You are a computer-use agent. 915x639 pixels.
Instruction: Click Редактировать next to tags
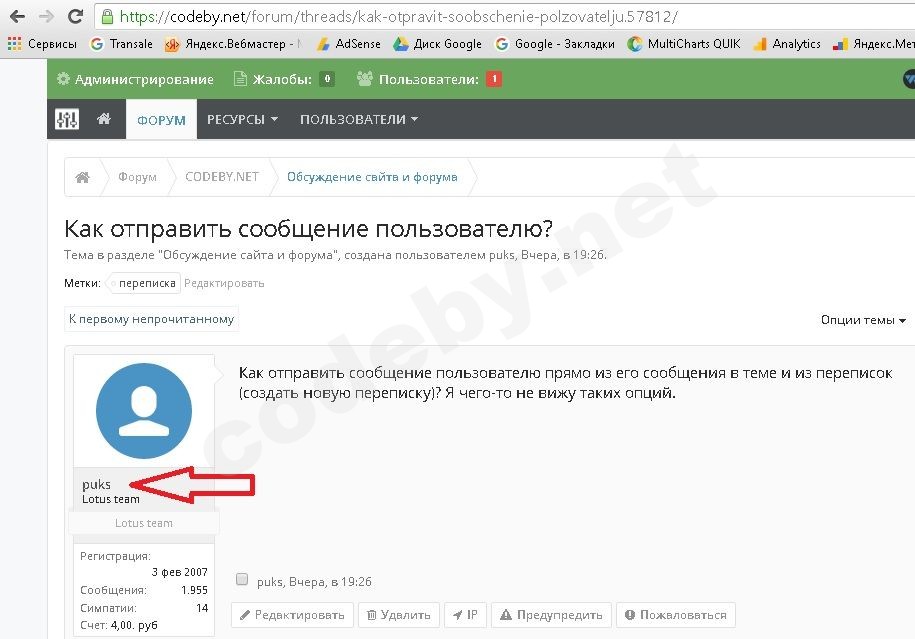click(x=224, y=283)
